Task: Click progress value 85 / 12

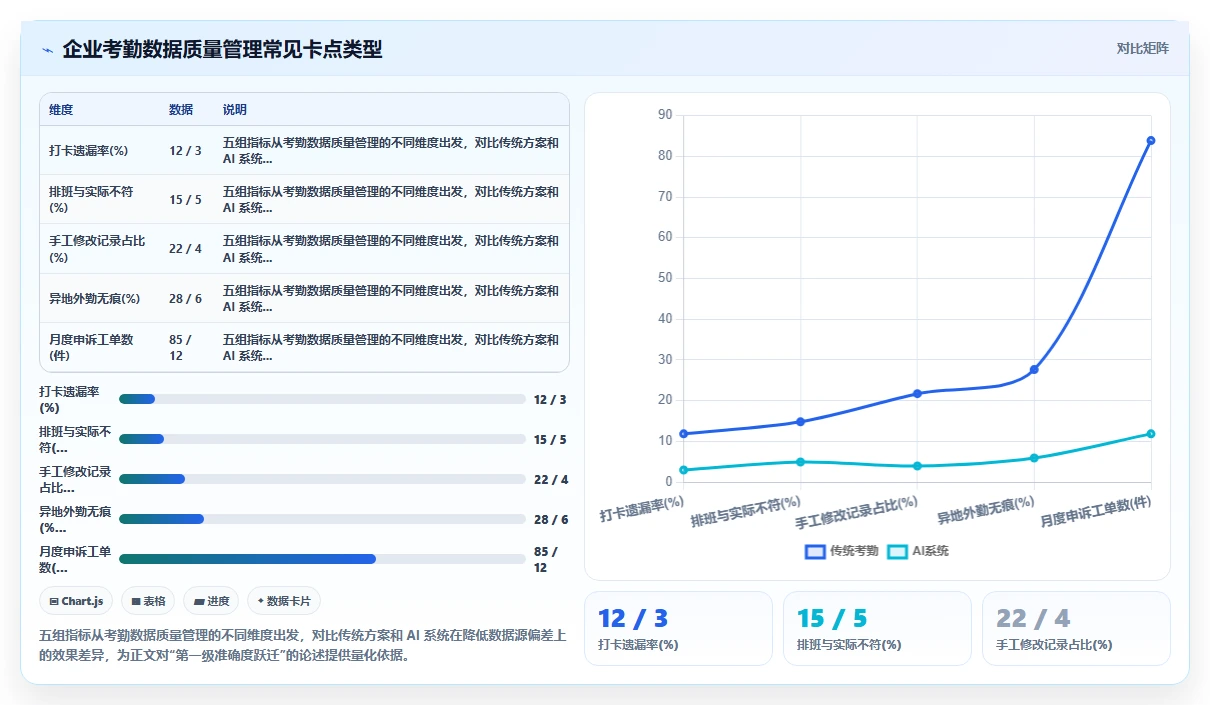Action: (x=546, y=559)
